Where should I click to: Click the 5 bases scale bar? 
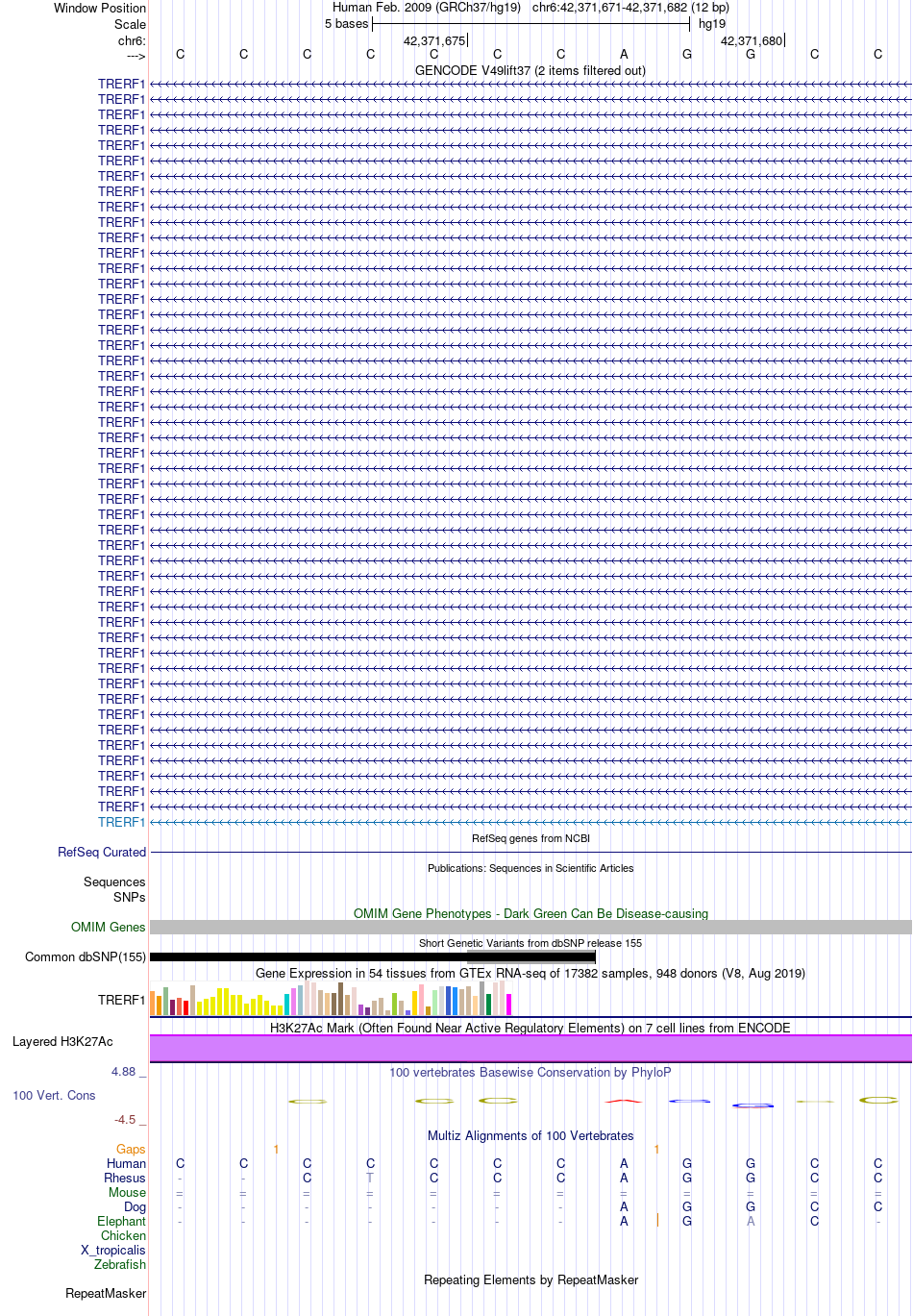[x=531, y=24]
